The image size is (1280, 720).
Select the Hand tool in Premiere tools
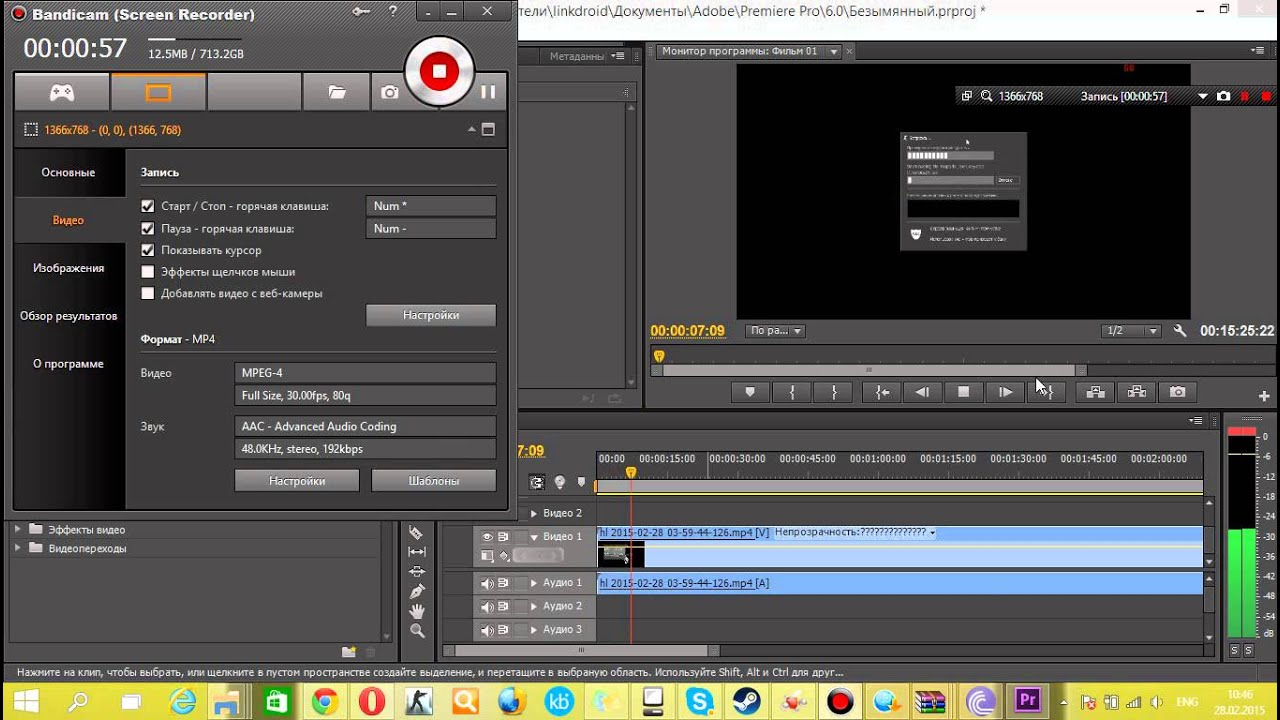point(417,611)
